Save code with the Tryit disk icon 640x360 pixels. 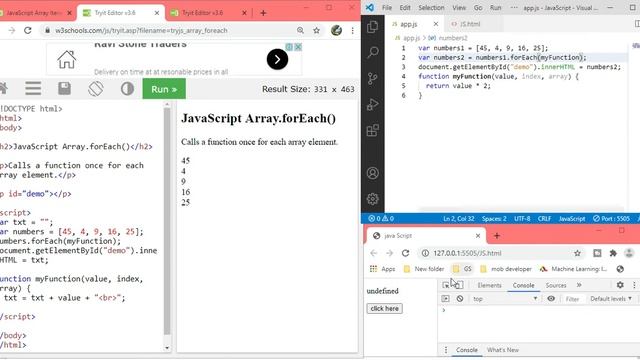pyautogui.click(x=64, y=89)
